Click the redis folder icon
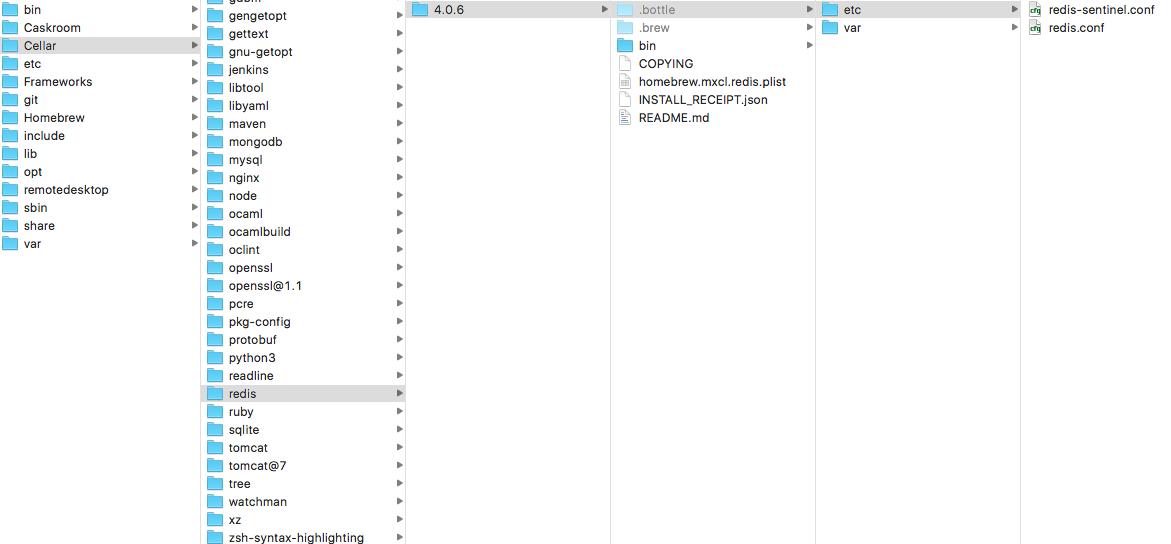Image resolution: width=1171 pixels, height=544 pixels. 215,394
